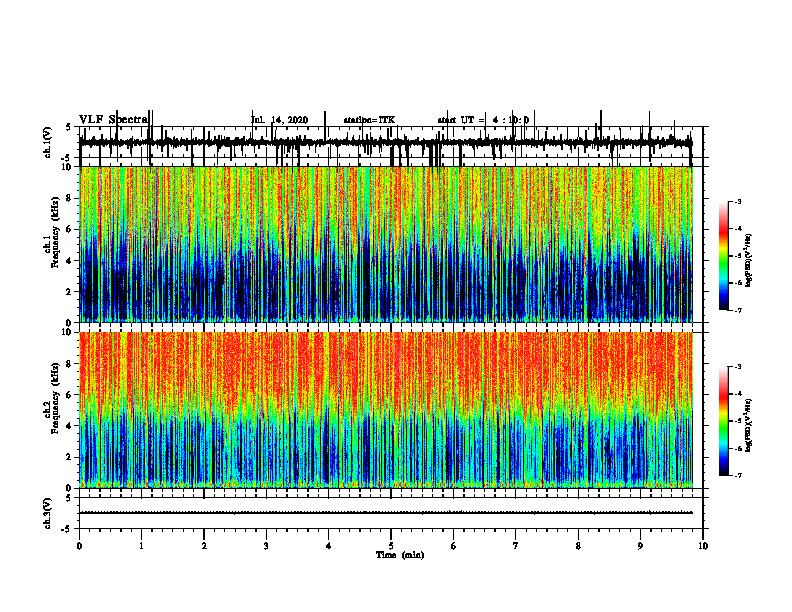Screen dimensions: 792x612
Task: Click the "station=ITK" header label
Action: [369, 120]
